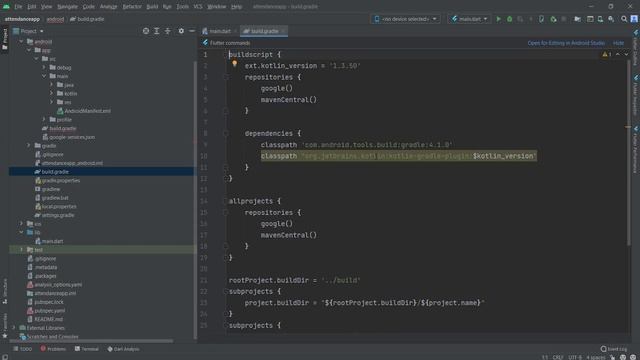This screenshot has width=640, height=360.
Task: Click expand all icon in Project panel
Action: coord(157,31)
